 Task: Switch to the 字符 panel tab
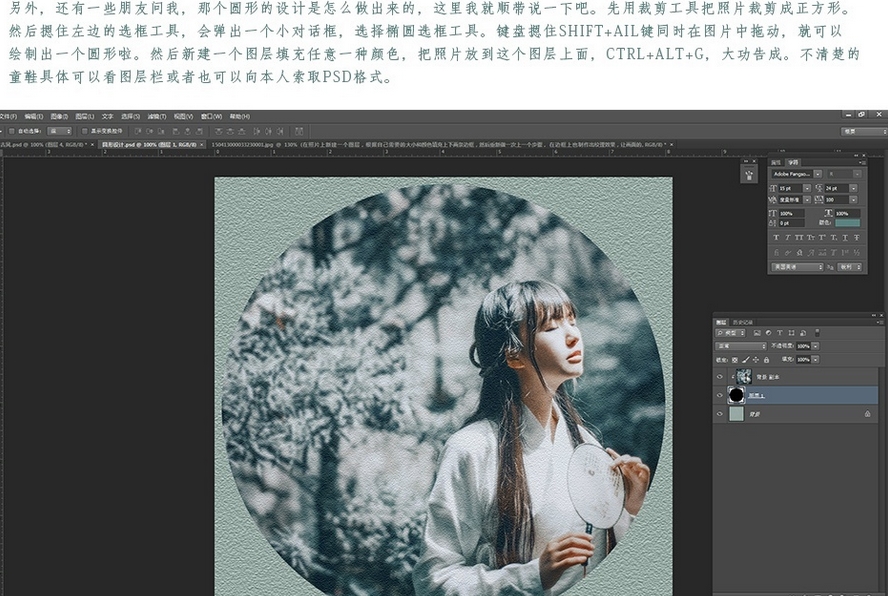tap(793, 163)
